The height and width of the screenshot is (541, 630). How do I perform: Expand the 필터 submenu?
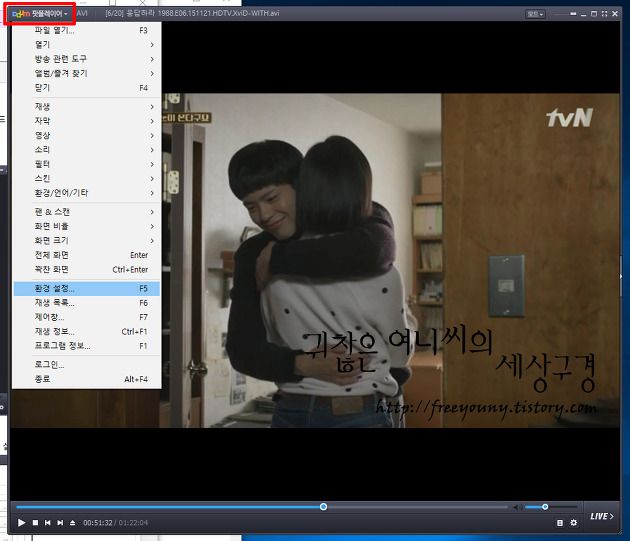click(87, 164)
